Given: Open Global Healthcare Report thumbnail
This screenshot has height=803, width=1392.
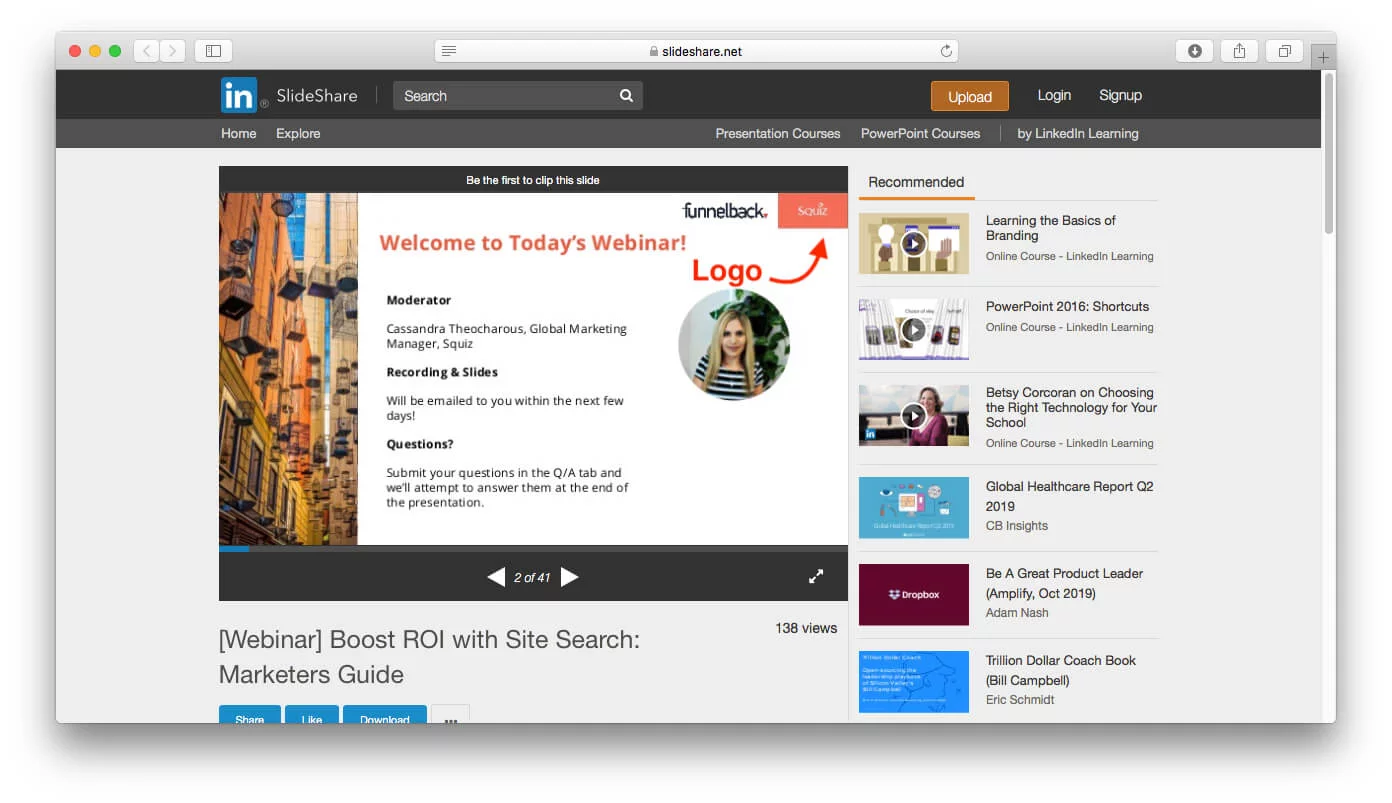Looking at the screenshot, I should [914, 507].
